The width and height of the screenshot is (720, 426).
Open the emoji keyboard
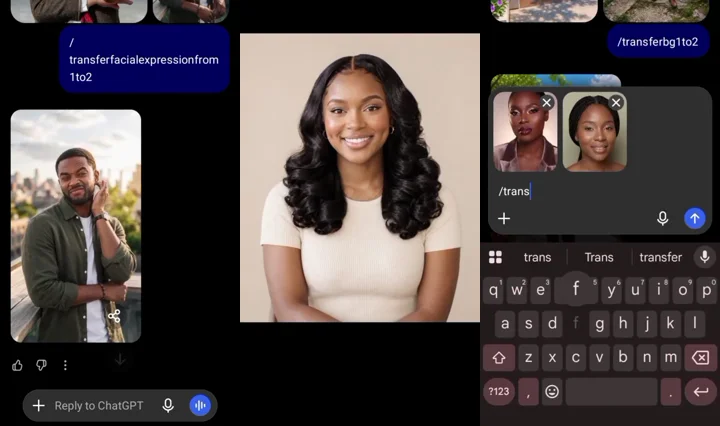pyautogui.click(x=552, y=392)
